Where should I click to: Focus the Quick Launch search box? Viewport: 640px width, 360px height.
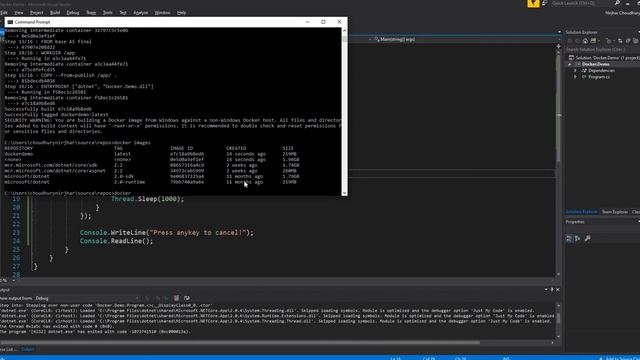tap(582, 3)
